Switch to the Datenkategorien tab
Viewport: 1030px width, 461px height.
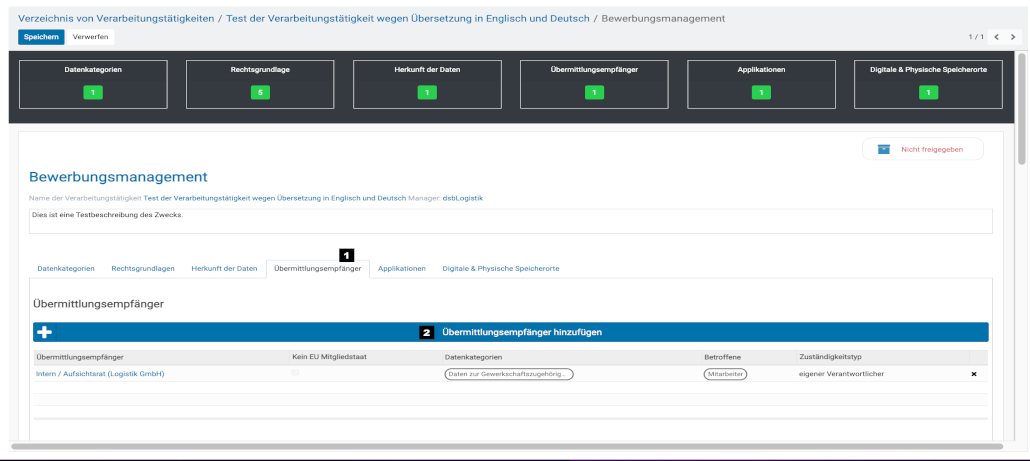[66, 269]
